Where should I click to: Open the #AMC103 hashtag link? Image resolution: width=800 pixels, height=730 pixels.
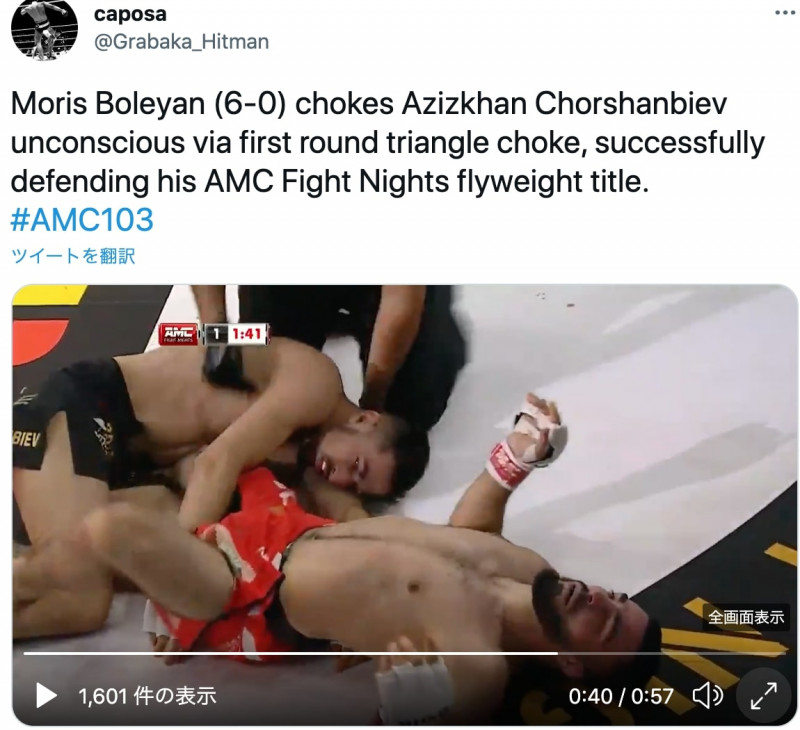click(x=82, y=220)
